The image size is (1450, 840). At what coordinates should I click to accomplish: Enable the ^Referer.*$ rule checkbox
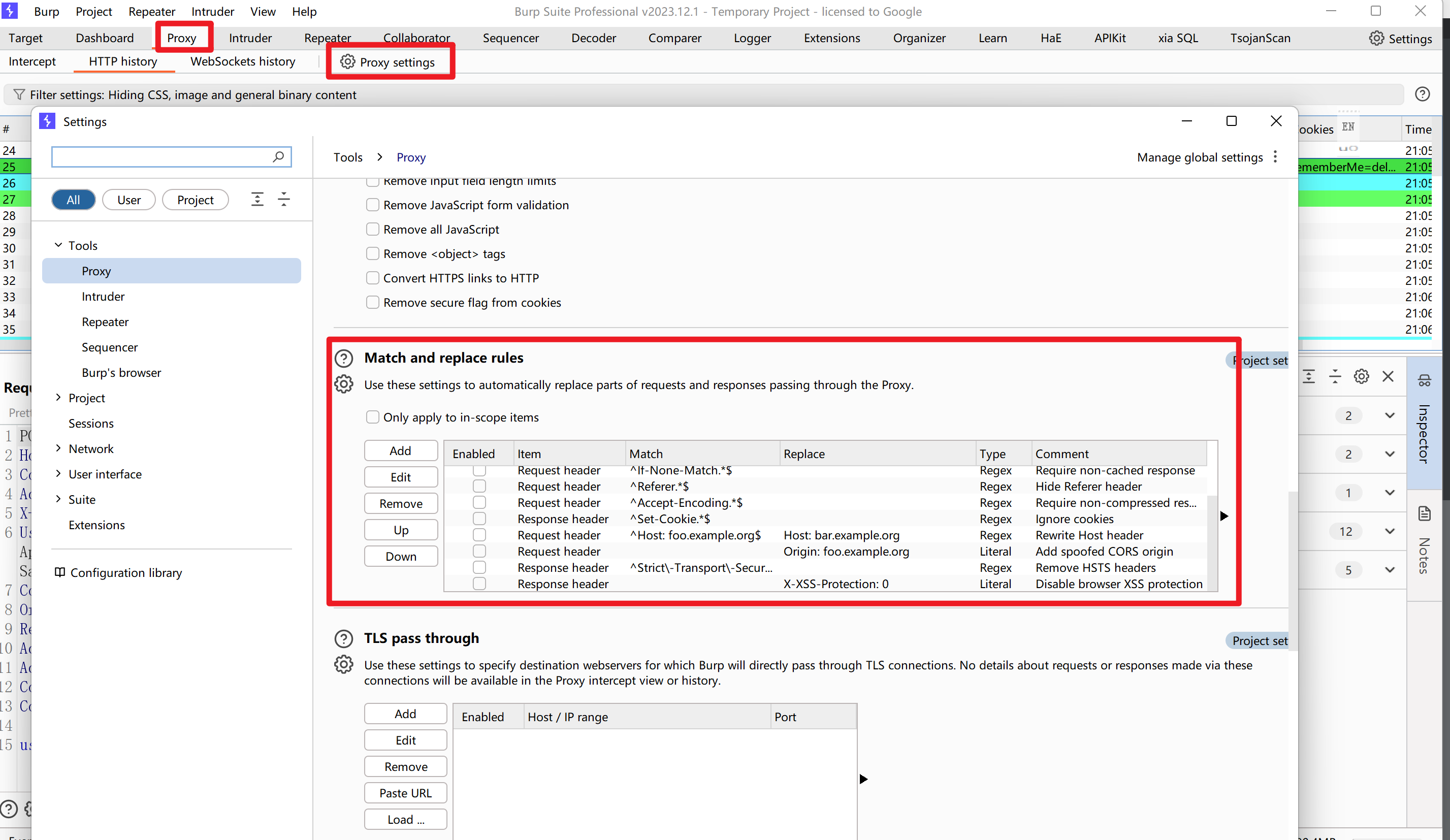pos(479,486)
